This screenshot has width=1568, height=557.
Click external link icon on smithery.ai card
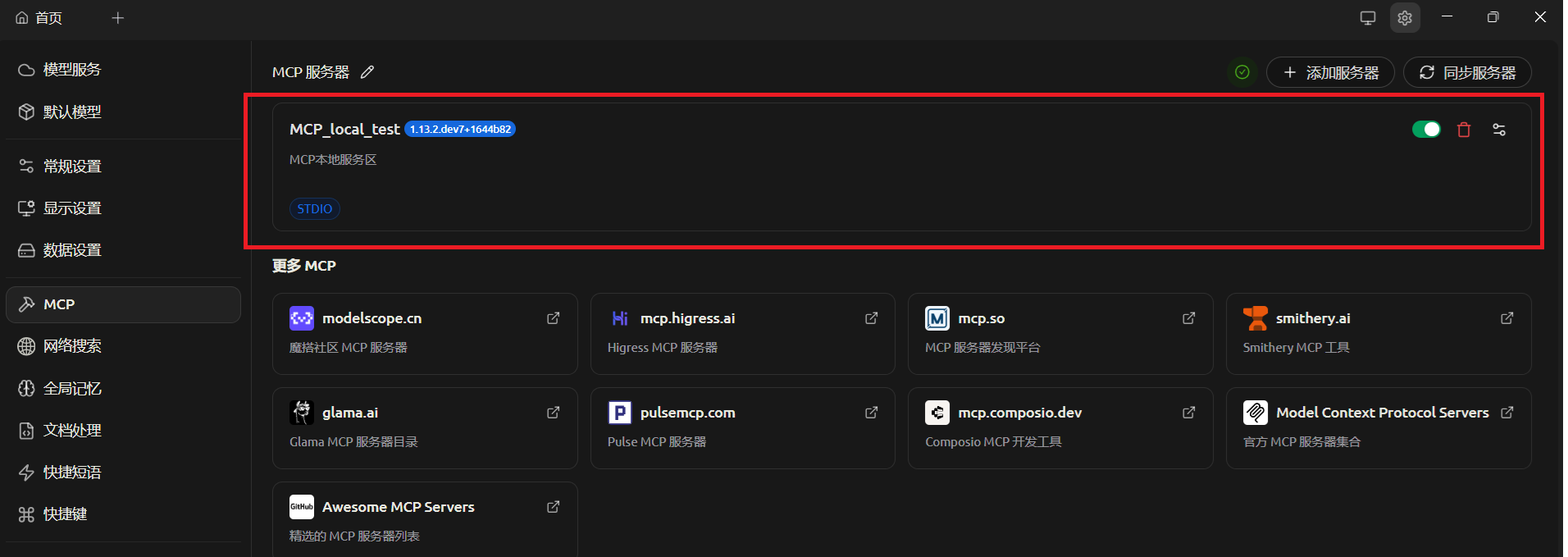tap(1507, 318)
